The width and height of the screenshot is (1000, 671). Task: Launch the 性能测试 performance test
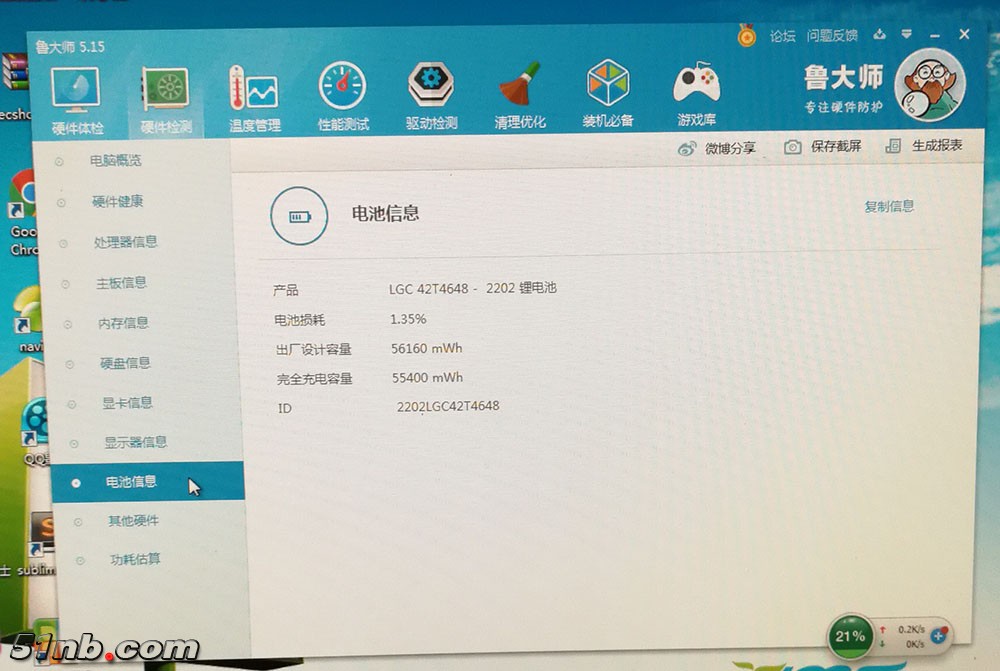(343, 96)
